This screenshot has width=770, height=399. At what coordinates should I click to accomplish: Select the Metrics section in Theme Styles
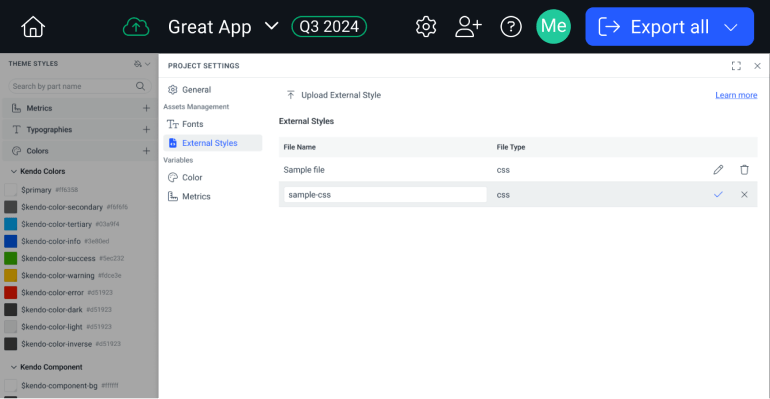coord(79,108)
